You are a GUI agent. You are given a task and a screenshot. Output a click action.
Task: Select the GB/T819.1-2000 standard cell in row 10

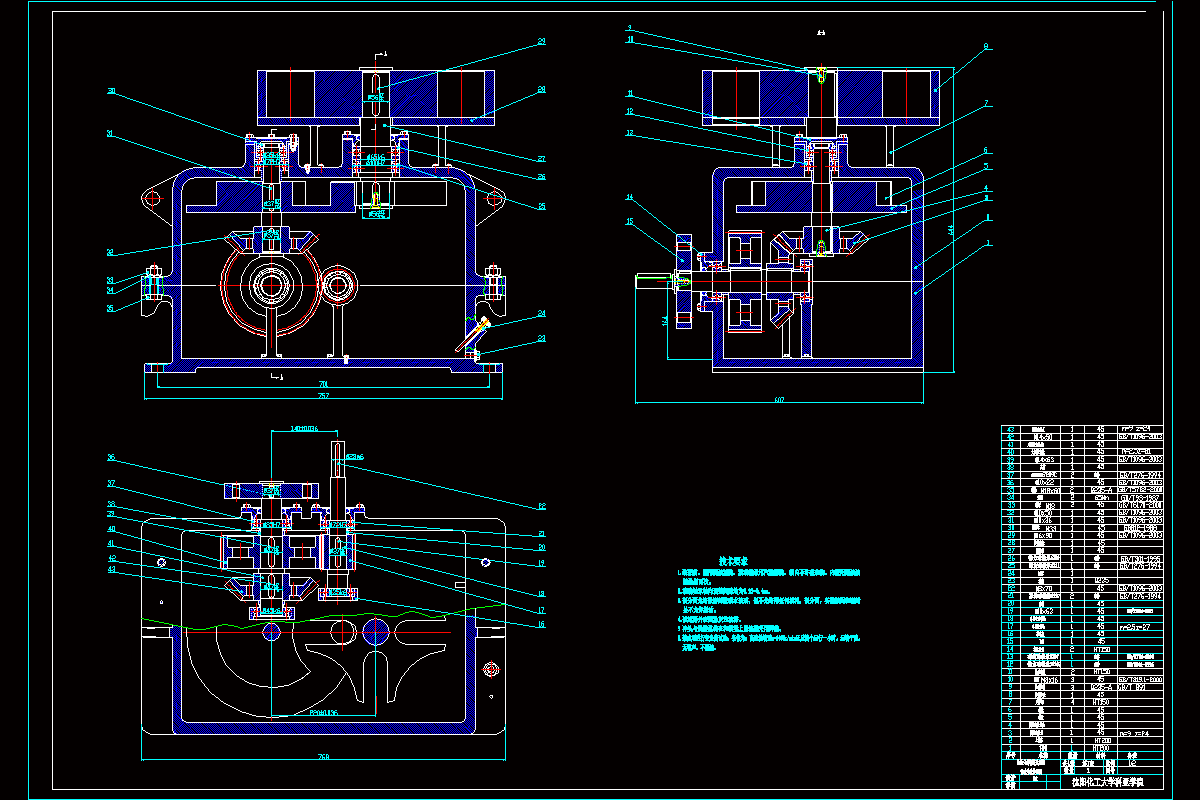pyautogui.click(x=1140, y=680)
